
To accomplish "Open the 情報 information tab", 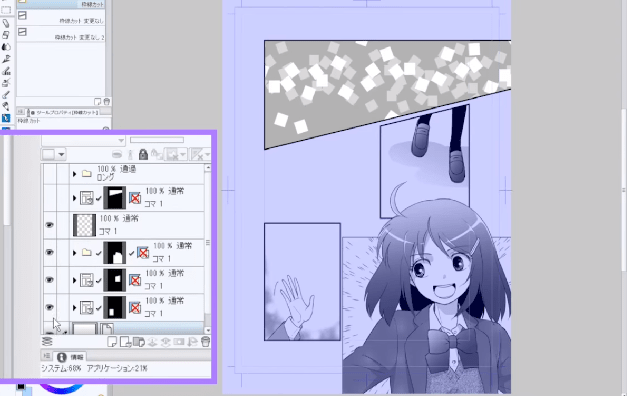I will coord(70,357).
